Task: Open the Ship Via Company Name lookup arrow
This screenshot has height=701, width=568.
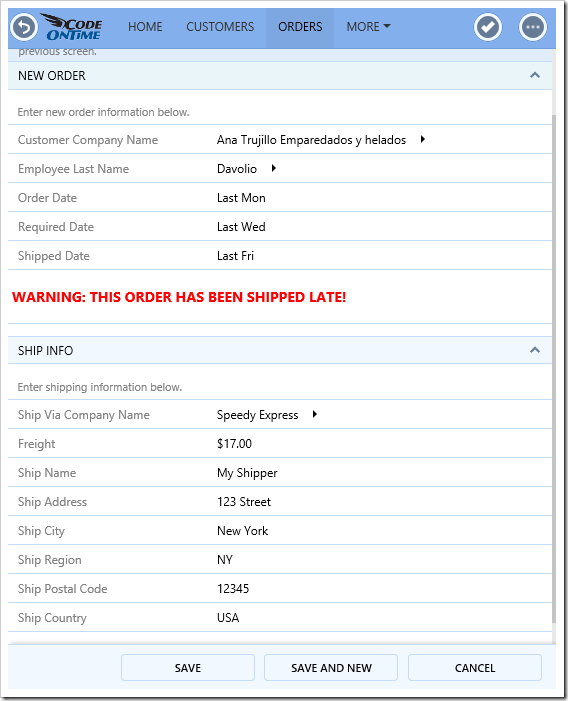Action: [315, 414]
